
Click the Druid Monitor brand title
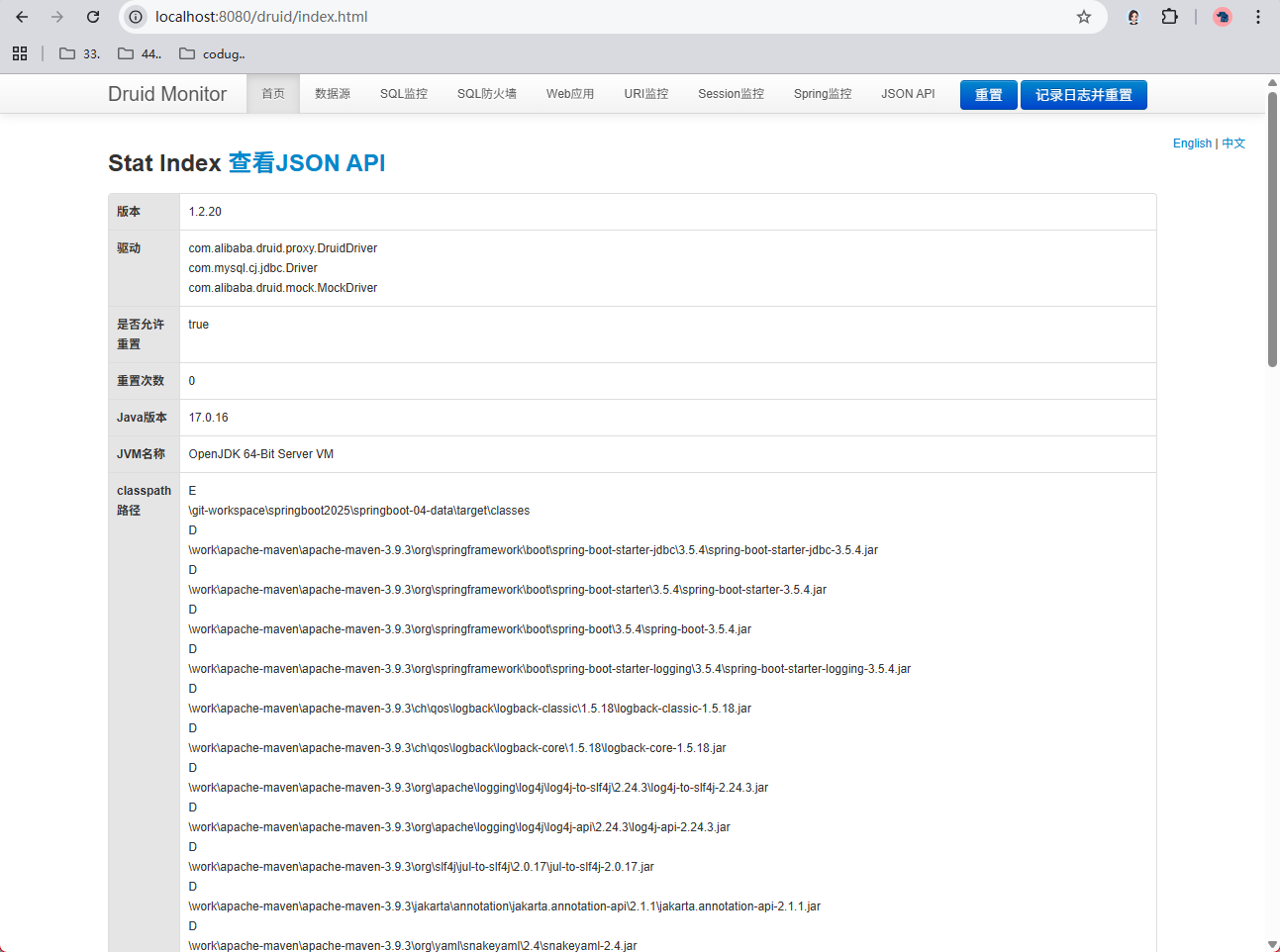[167, 94]
